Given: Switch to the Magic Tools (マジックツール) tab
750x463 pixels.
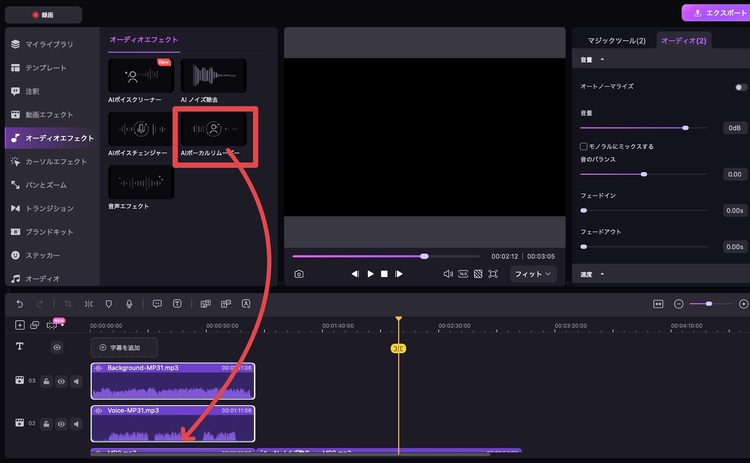Looking at the screenshot, I should click(x=616, y=41).
